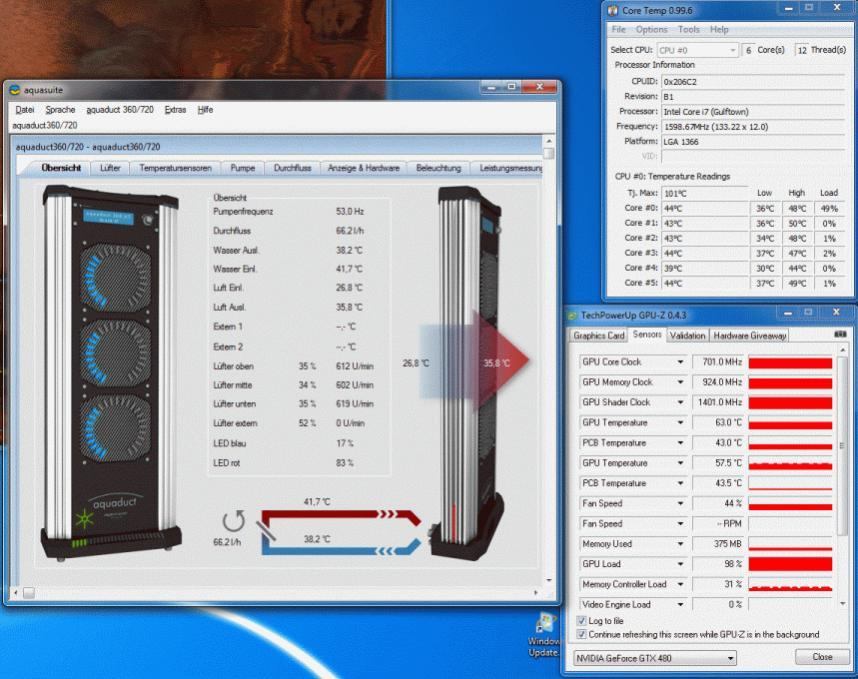Click aquasuite vertical scrollbar down arrow
Viewport: 858px width, 679px height.
click(548, 580)
